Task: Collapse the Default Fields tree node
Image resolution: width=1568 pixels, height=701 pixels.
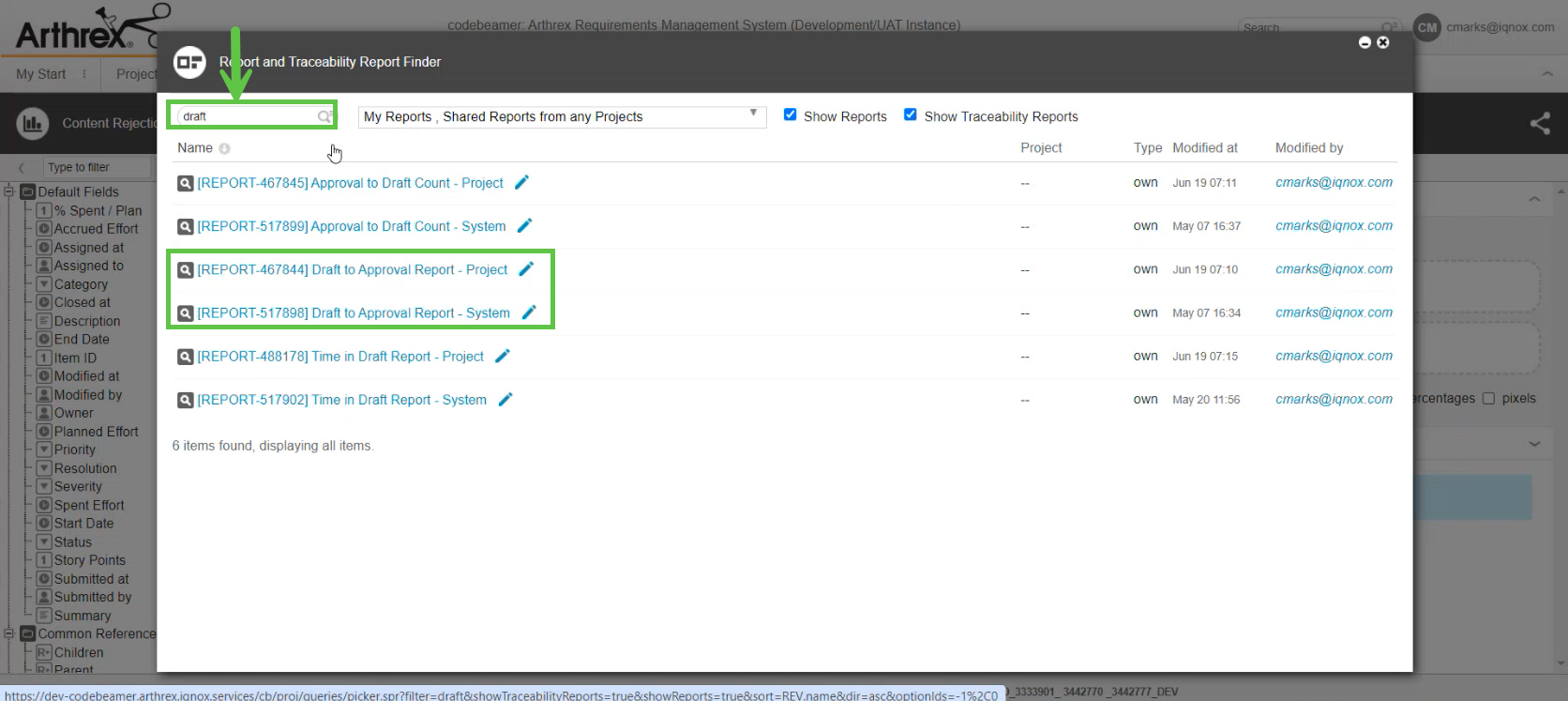Action: pos(9,191)
